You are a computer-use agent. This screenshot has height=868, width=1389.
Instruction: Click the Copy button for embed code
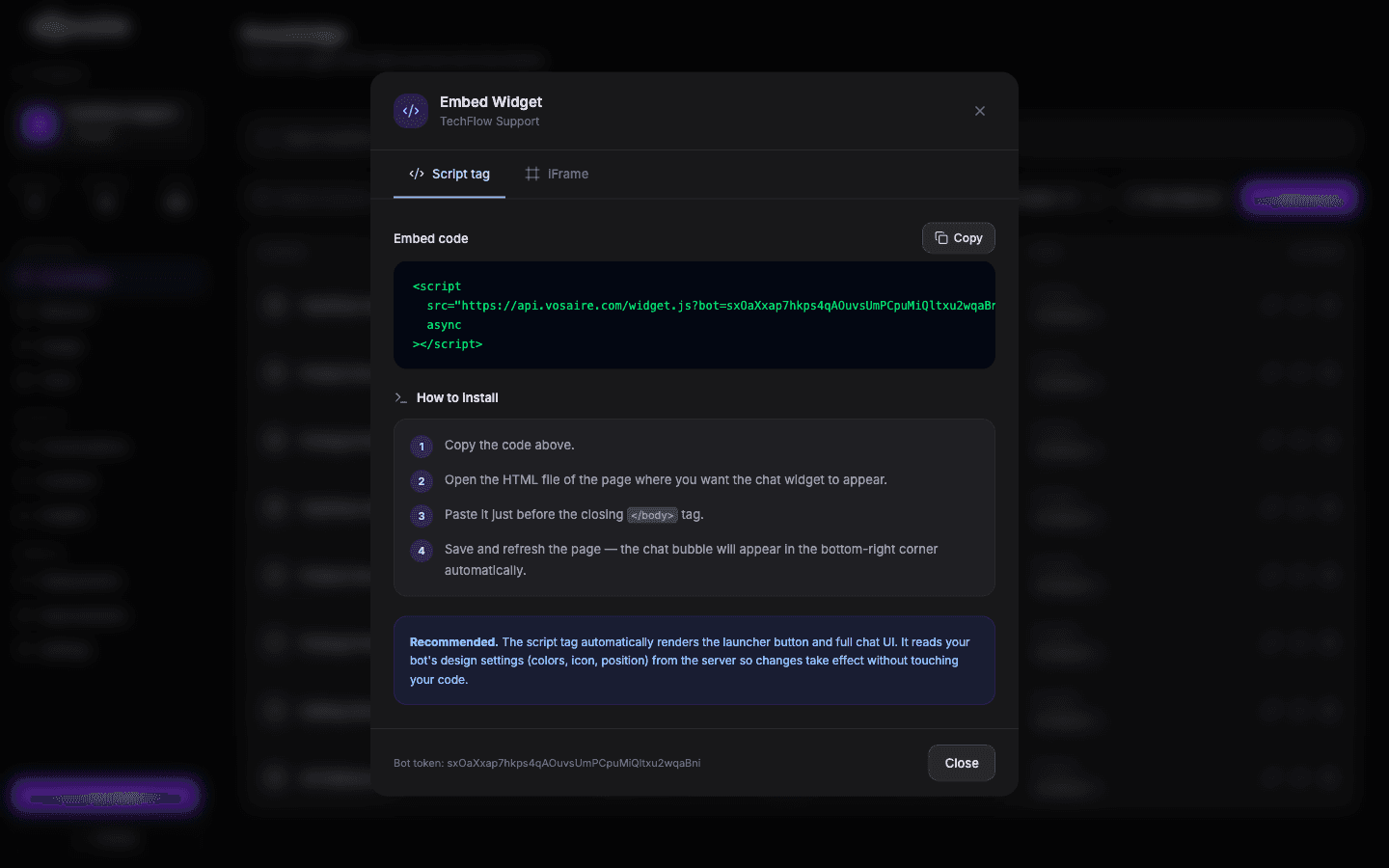[x=958, y=238]
